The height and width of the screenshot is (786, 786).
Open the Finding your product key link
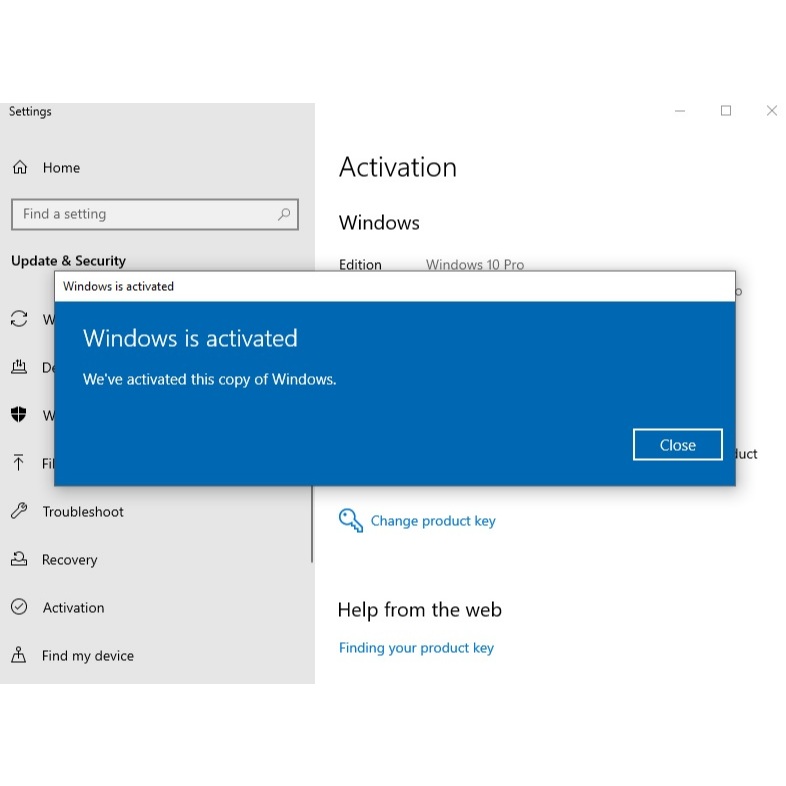tap(416, 648)
